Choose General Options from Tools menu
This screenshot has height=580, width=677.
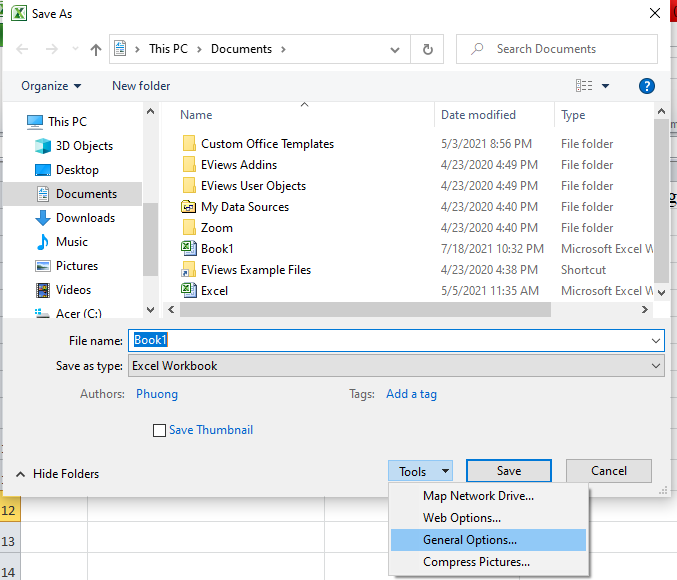(x=488, y=540)
